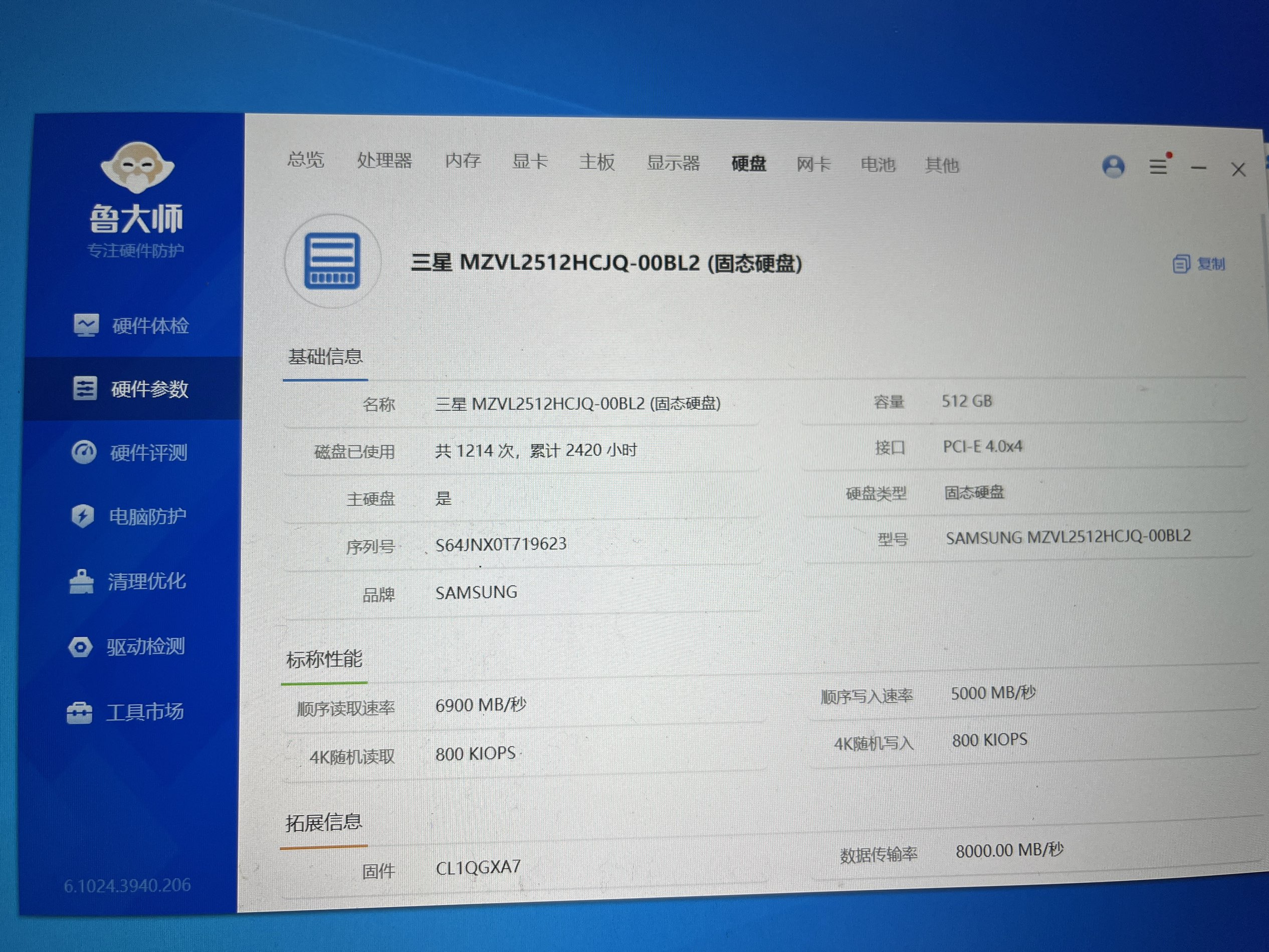The width and height of the screenshot is (1269, 952).
Task: Select the 硬件评测 sidebar label
Action: [148, 452]
